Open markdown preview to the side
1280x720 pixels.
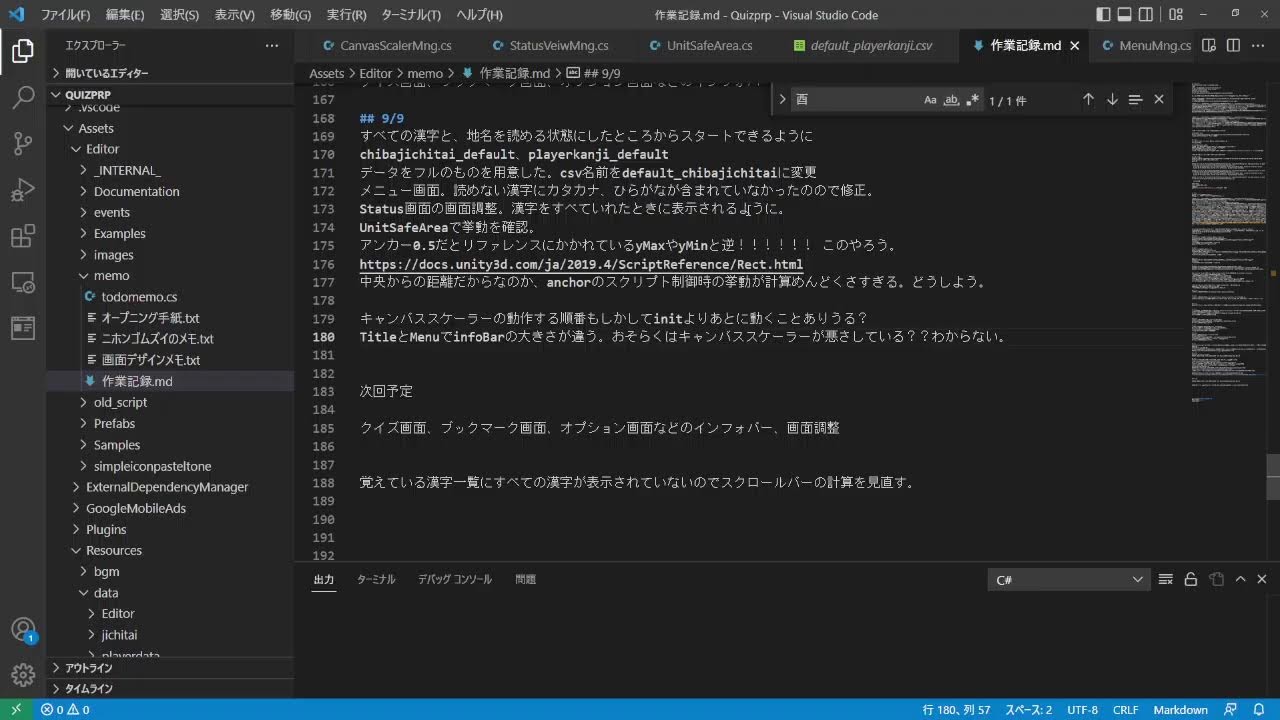click(x=1209, y=46)
